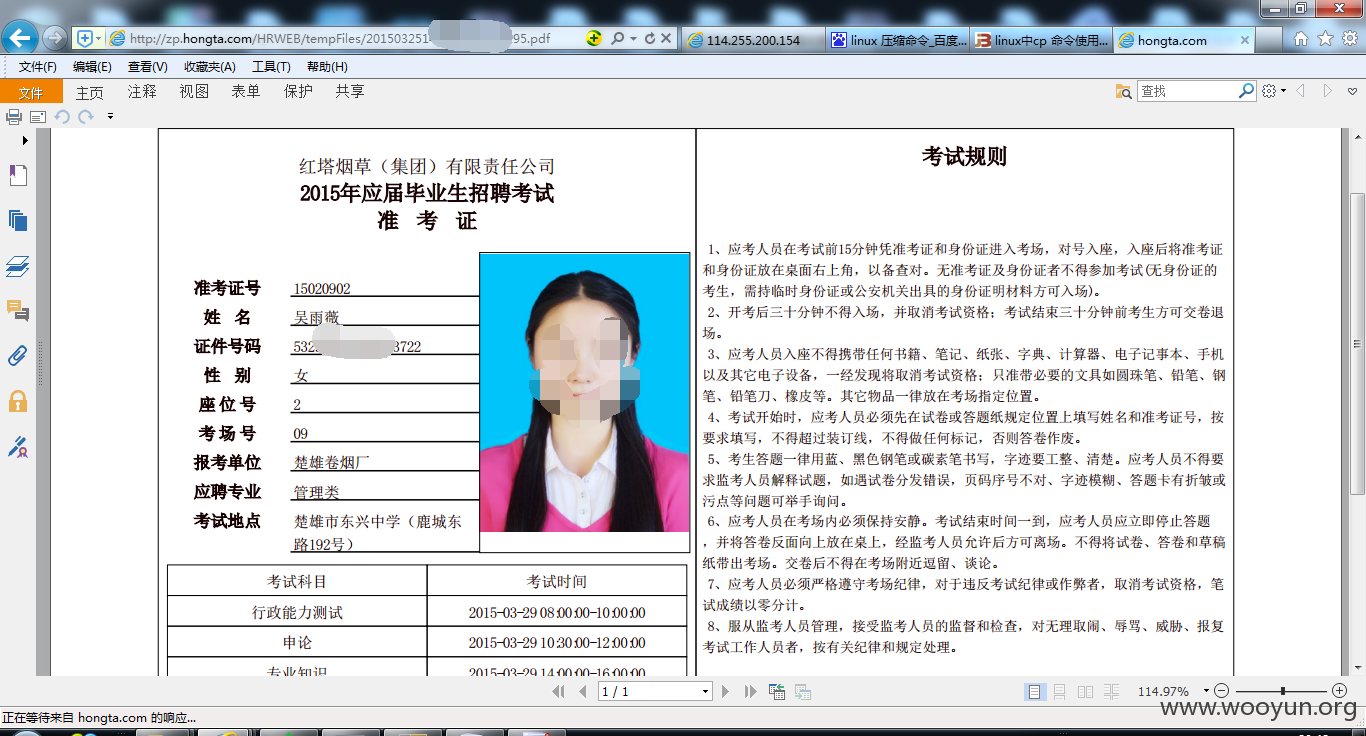Open the 文件(F) browser menu

click(38, 67)
